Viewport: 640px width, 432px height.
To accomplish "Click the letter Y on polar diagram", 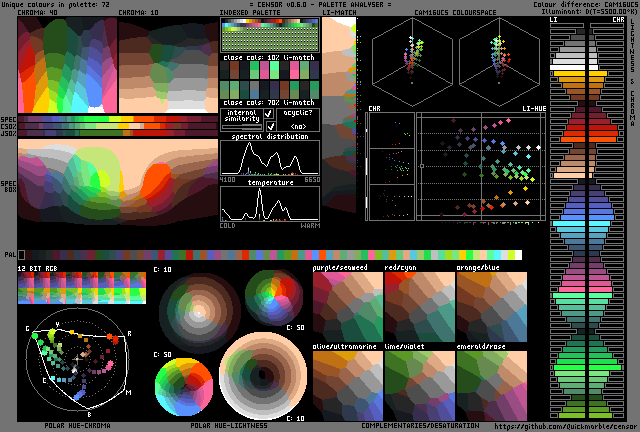I will [x=57, y=324].
